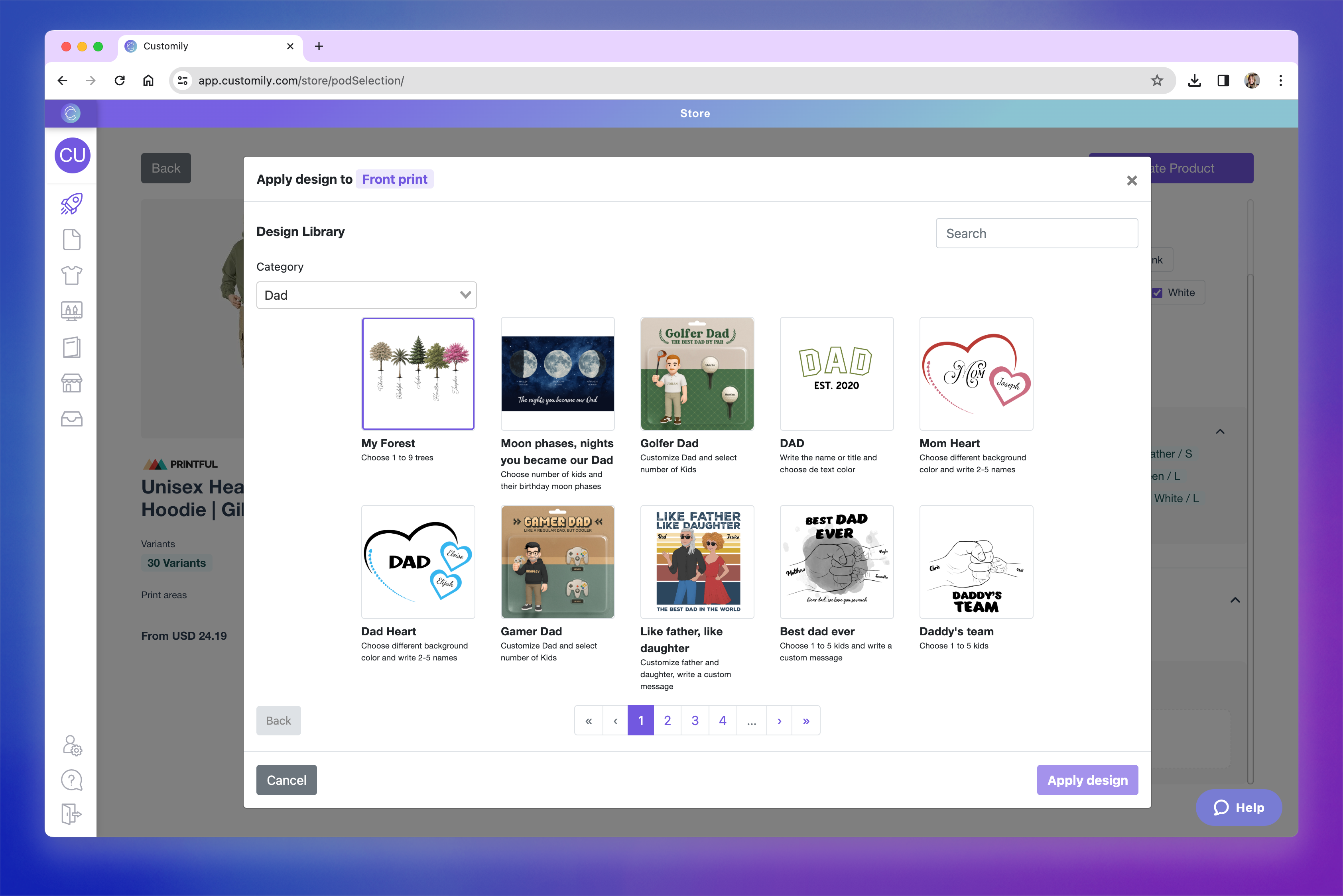Collapse the variants section chevron
Image resolution: width=1343 pixels, height=896 pixels.
pyautogui.click(x=1220, y=431)
